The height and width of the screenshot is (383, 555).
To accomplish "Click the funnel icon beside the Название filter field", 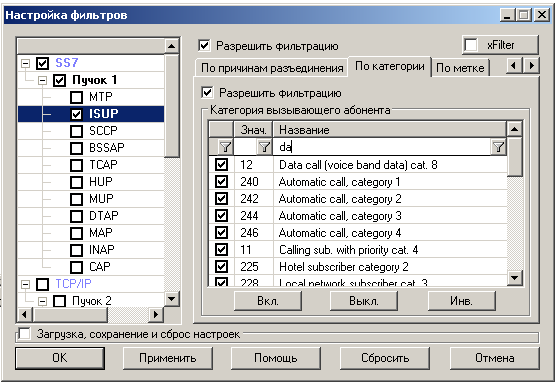I will (498, 147).
